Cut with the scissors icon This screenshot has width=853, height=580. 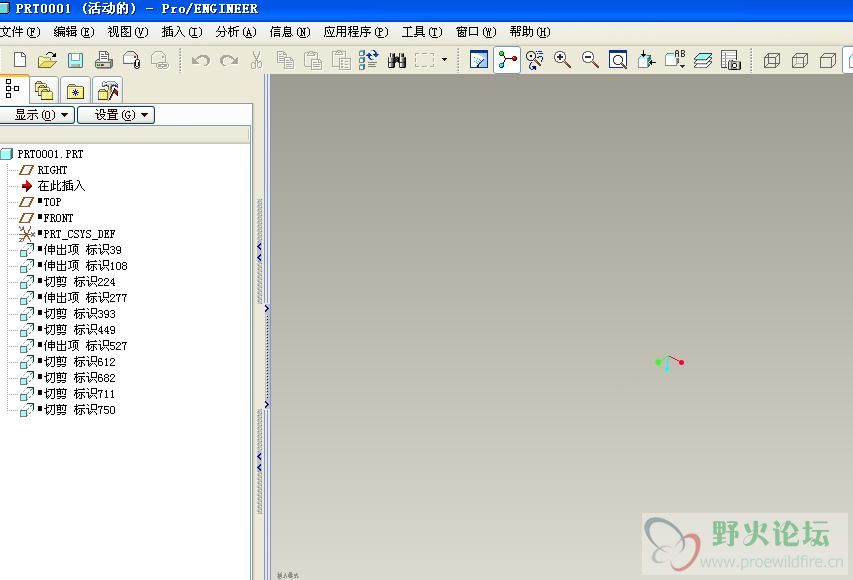256,60
